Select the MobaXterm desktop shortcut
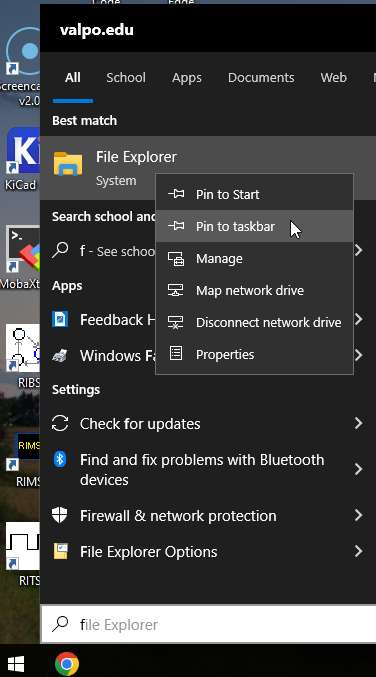376x677 pixels. click(x=20, y=258)
